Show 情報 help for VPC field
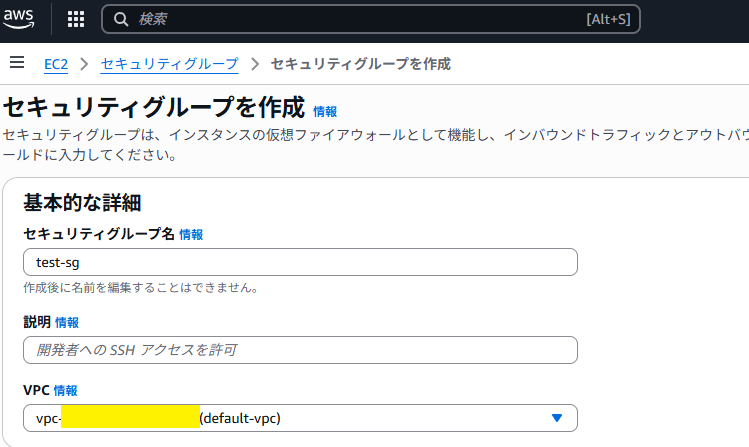The width and height of the screenshot is (749, 447). click(65, 390)
